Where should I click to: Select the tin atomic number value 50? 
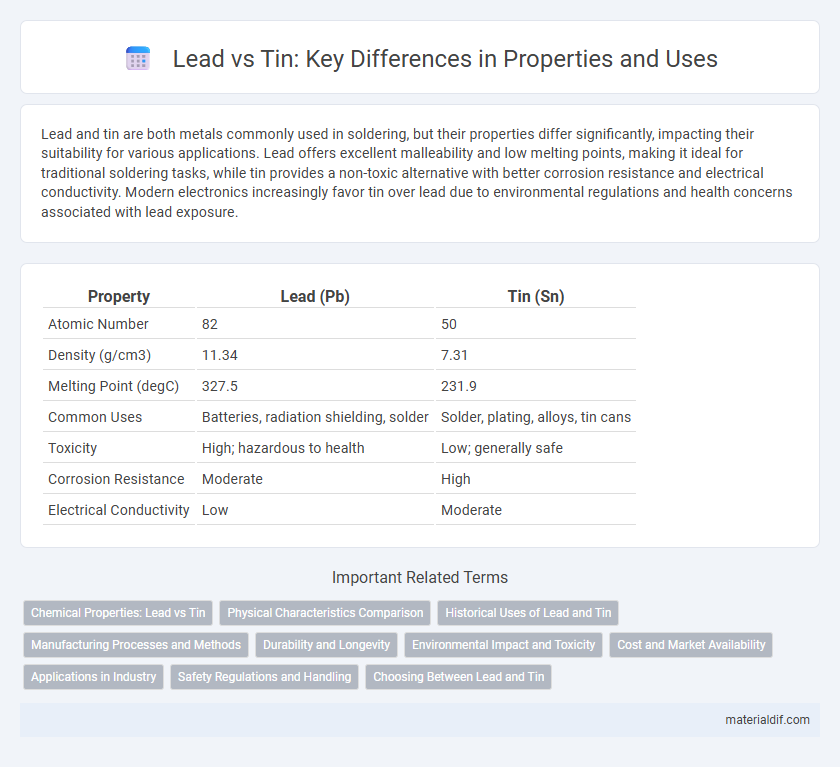pos(449,324)
